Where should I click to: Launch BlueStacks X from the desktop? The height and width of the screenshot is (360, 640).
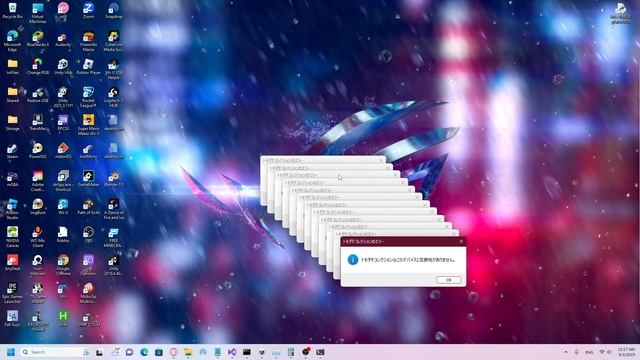pyautogui.click(x=38, y=39)
